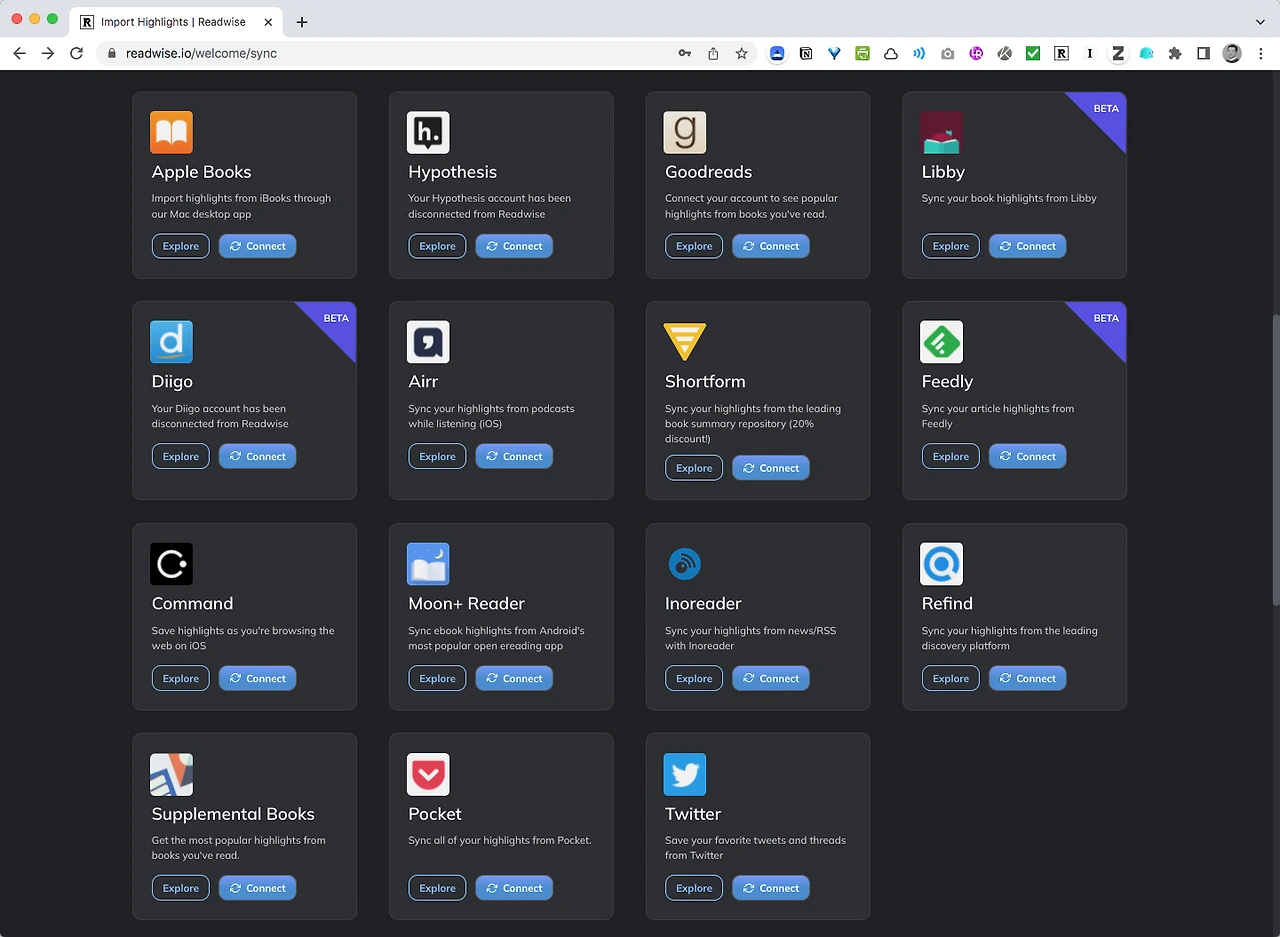Click the Feedly green logo icon

[941, 342]
